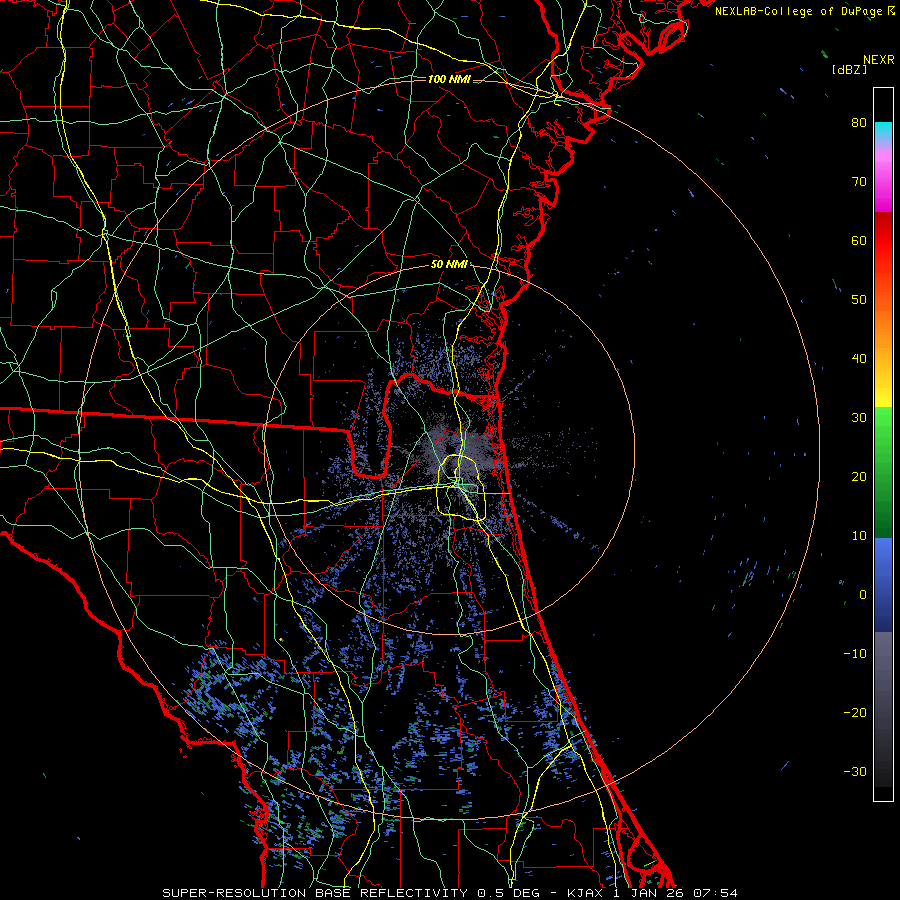Click the SUPER-RESOLUTION BASE REFLECTIVITY caption text
The height and width of the screenshot is (900, 900).
[x=315, y=893]
